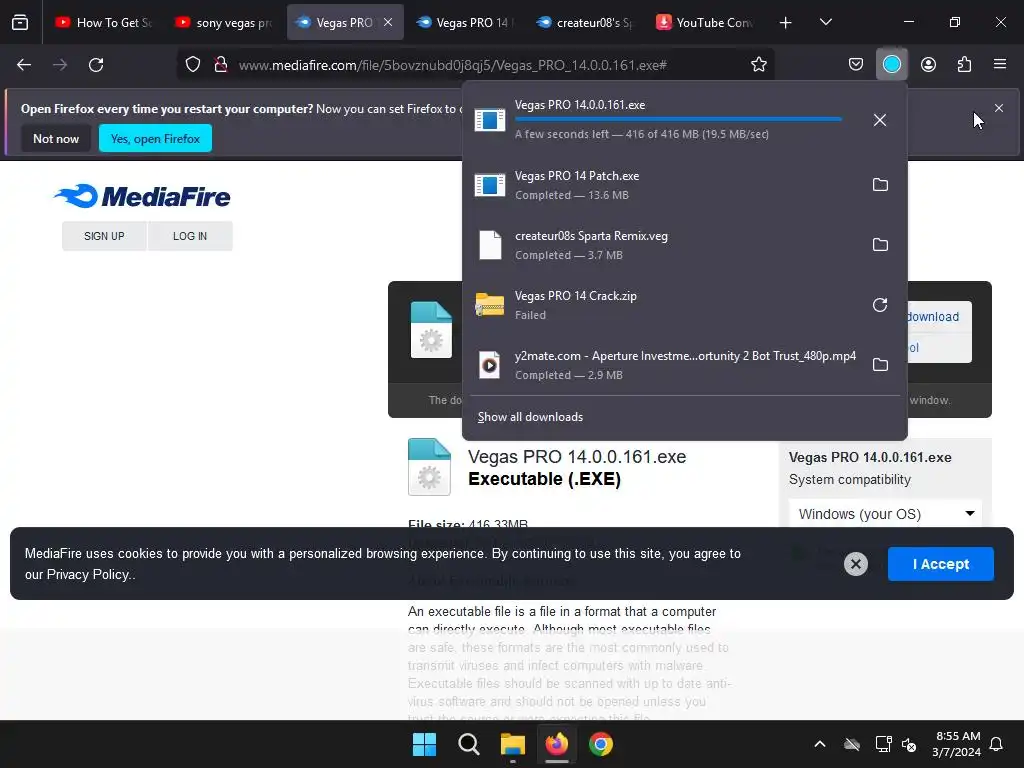Image resolution: width=1024 pixels, height=768 pixels.
Task: Open the notification bell in the taskbar
Action: (996, 744)
